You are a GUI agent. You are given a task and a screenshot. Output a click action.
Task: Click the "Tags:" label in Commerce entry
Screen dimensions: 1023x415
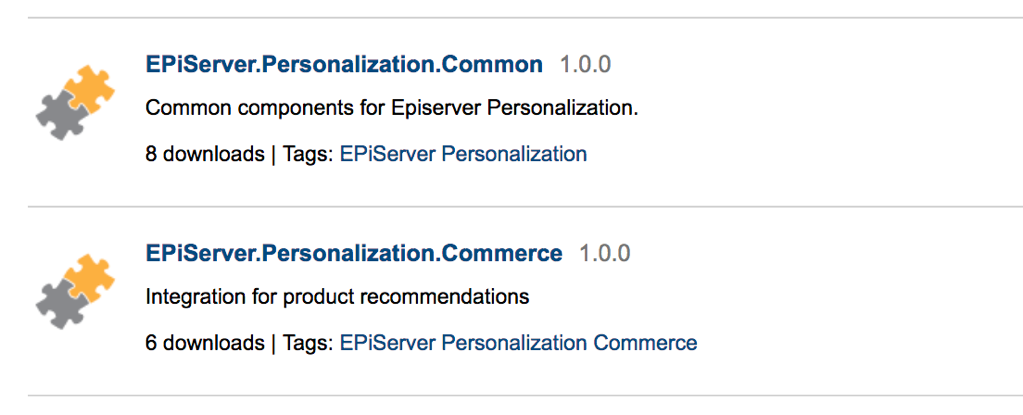point(306,343)
